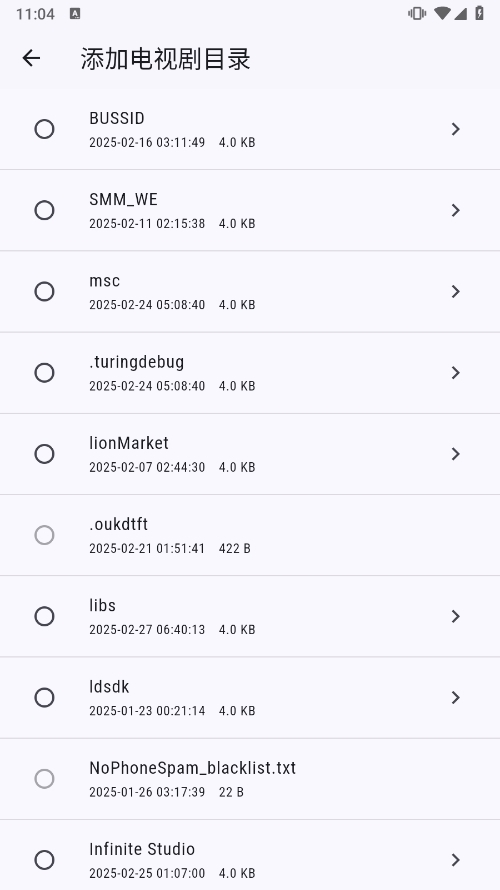Tap the 添加电视剧目录 page title
Viewport: 500px width, 890px height.
(x=165, y=58)
